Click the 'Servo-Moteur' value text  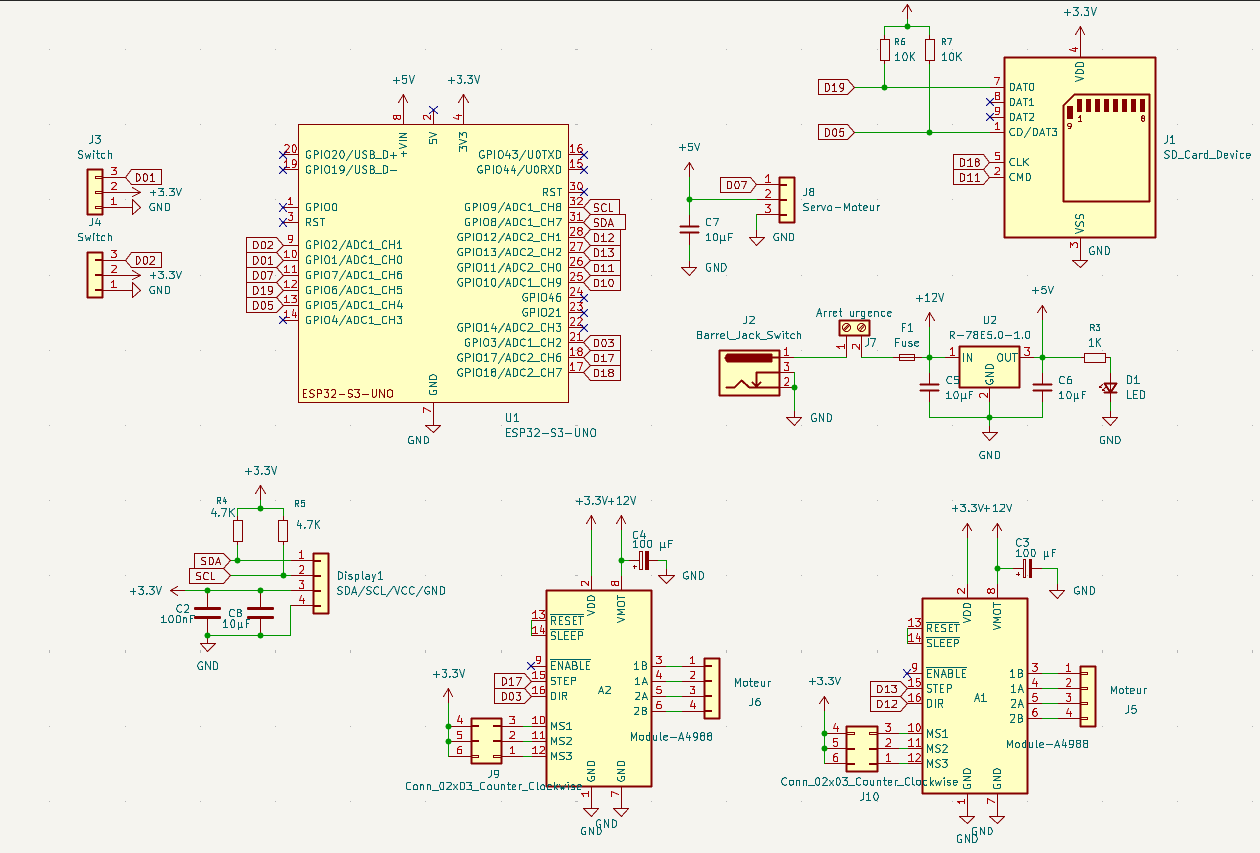(x=841, y=207)
